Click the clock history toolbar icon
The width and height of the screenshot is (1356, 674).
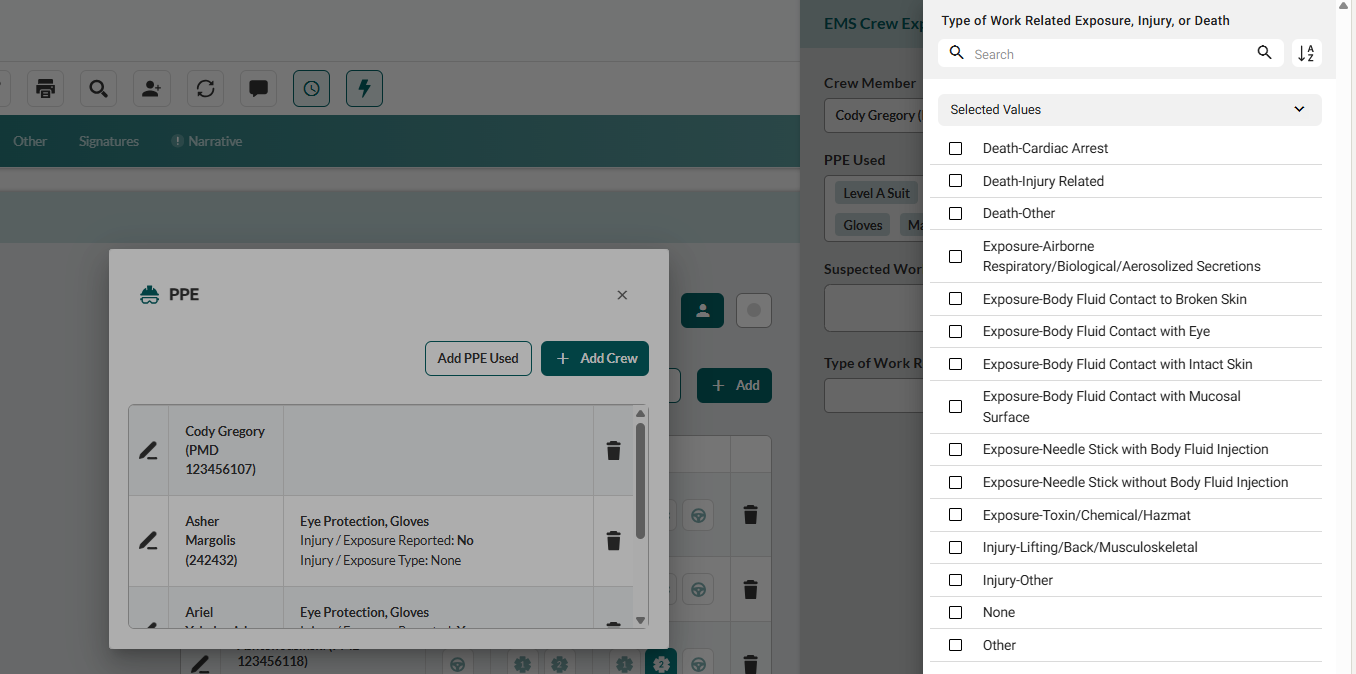point(311,89)
